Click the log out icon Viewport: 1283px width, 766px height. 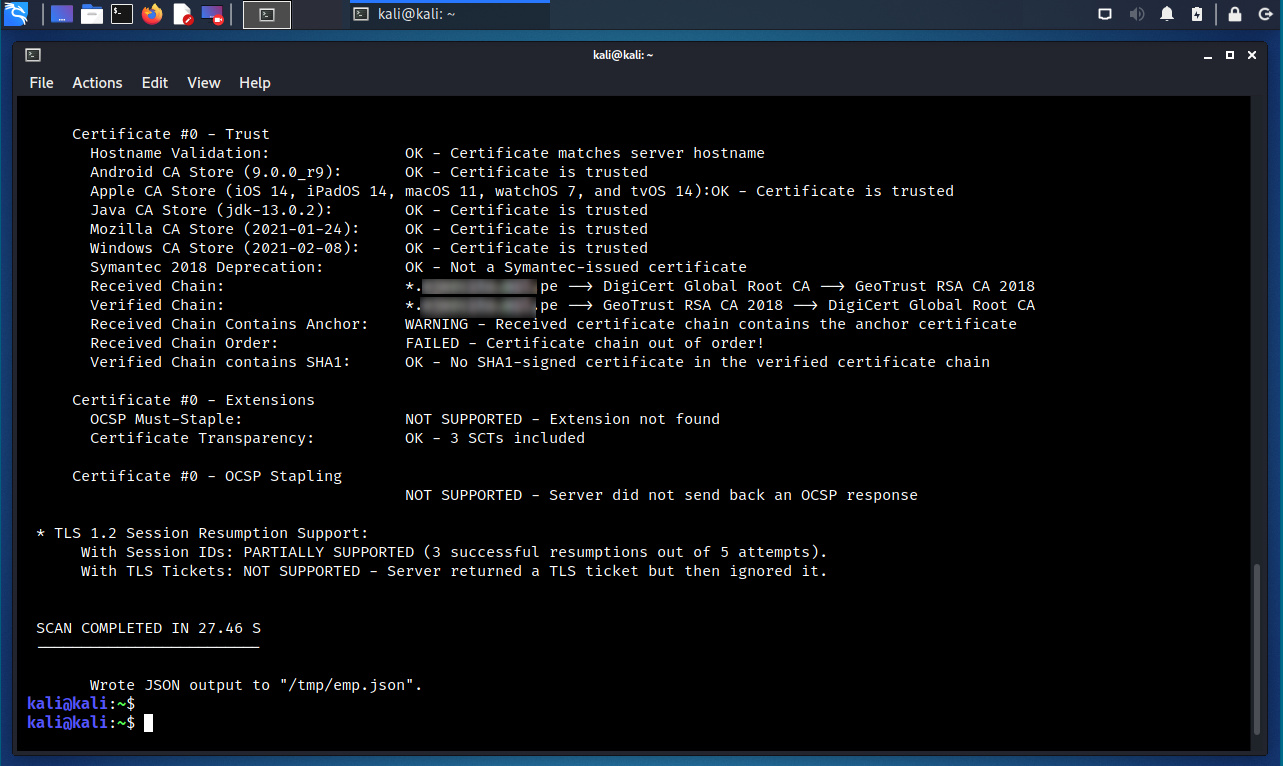[1265, 14]
